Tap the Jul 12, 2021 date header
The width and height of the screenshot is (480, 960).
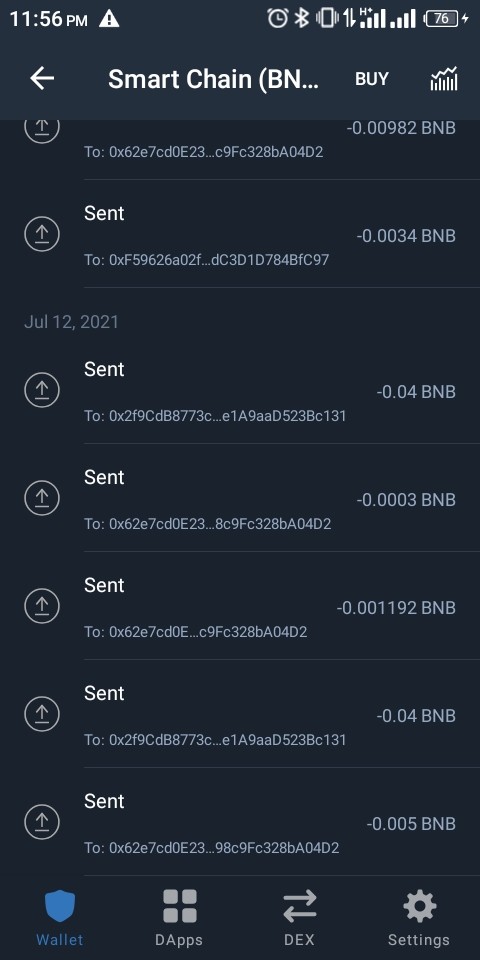point(71,322)
